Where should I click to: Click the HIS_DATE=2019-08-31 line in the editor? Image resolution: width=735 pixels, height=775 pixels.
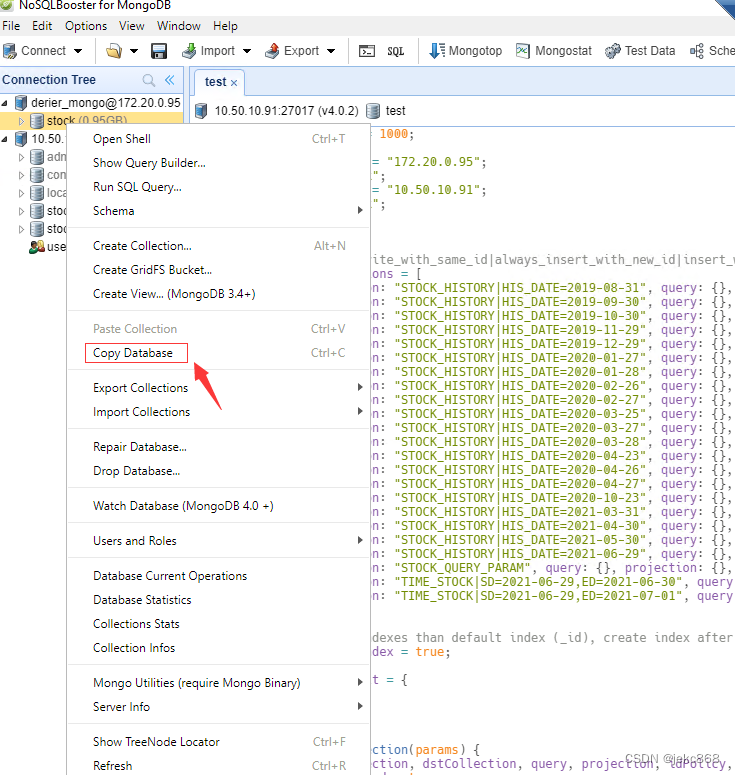[553, 288]
